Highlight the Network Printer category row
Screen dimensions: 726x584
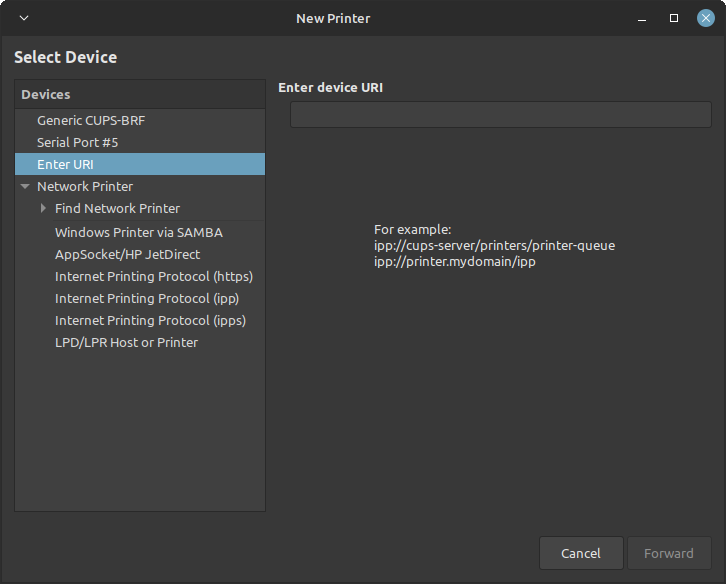(85, 187)
